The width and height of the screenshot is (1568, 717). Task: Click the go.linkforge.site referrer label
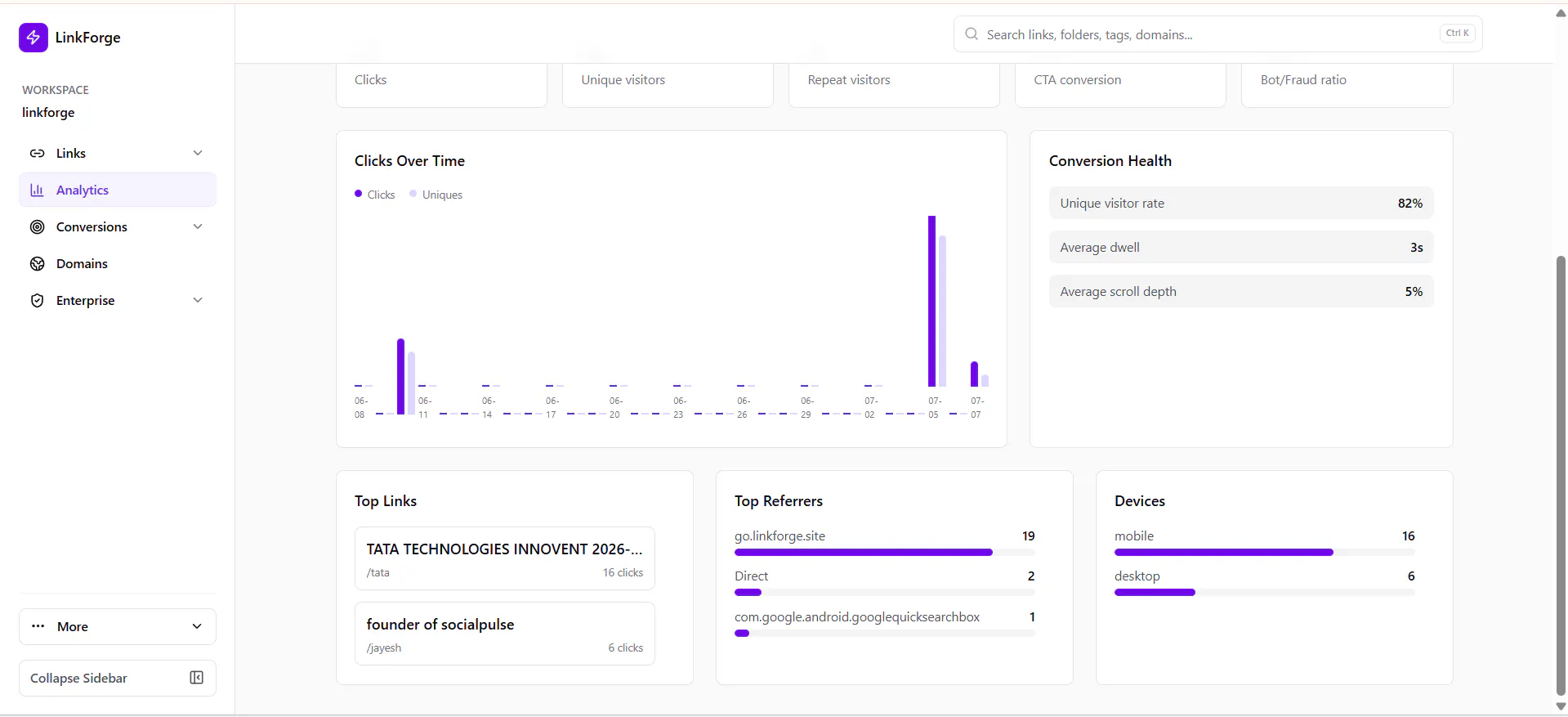click(780, 536)
